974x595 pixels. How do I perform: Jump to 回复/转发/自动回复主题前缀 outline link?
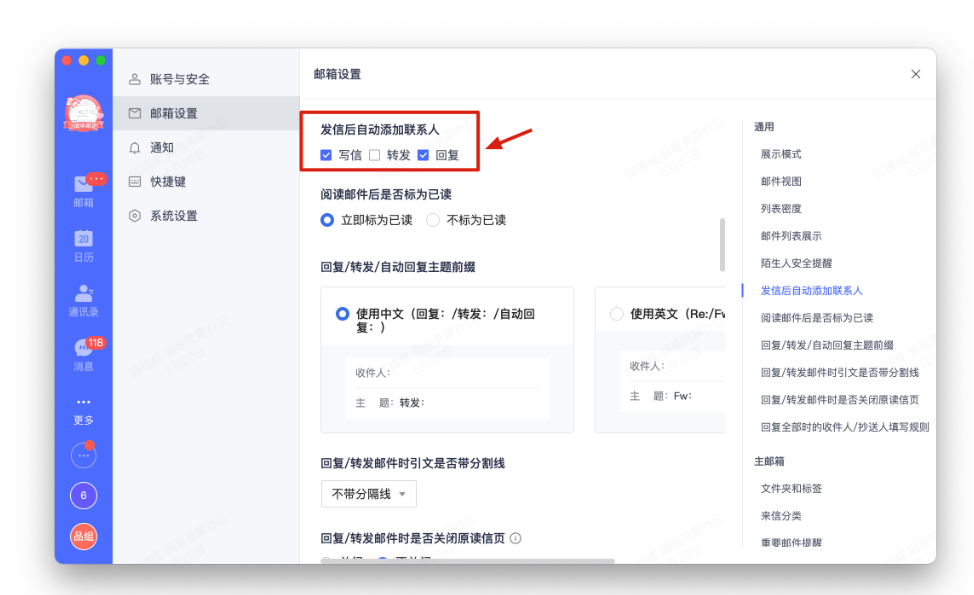[x=827, y=345]
